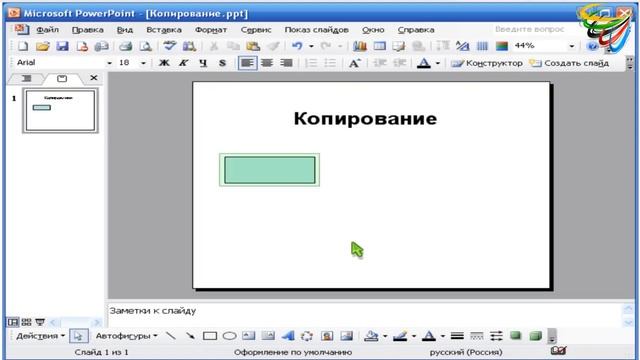This screenshot has width=640, height=360.
Task: Select the Line drawing tool
Action: pyautogui.click(x=171, y=336)
